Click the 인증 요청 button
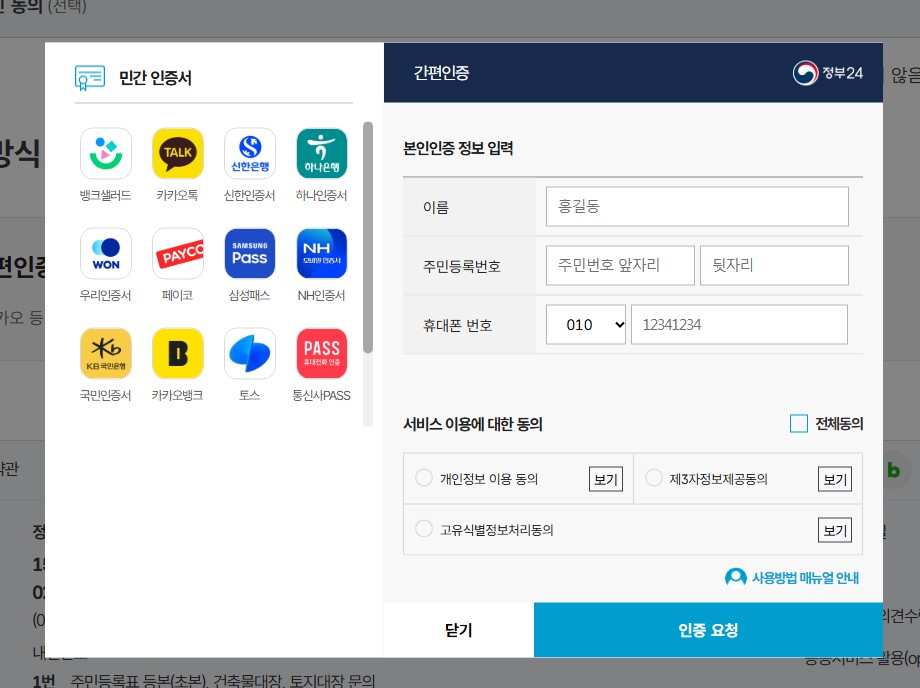920x688 pixels. [x=708, y=630]
